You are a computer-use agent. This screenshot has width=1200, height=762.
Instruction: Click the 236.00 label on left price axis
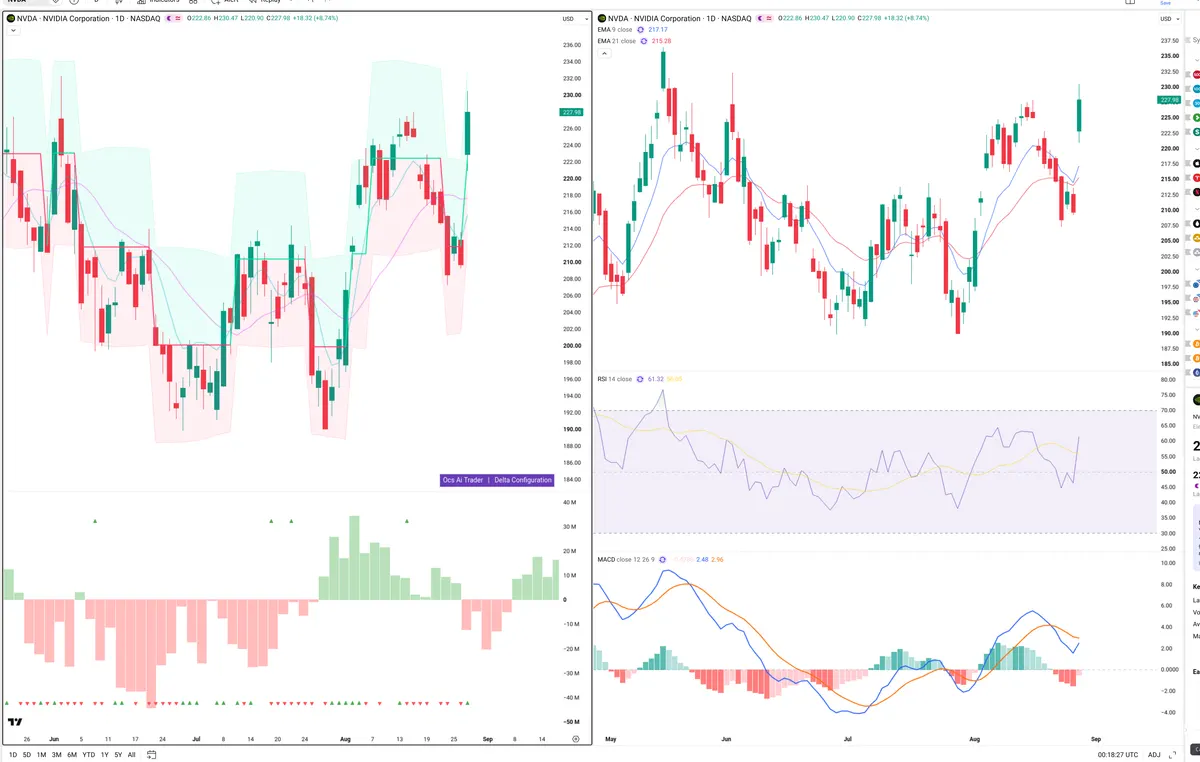(x=572, y=45)
